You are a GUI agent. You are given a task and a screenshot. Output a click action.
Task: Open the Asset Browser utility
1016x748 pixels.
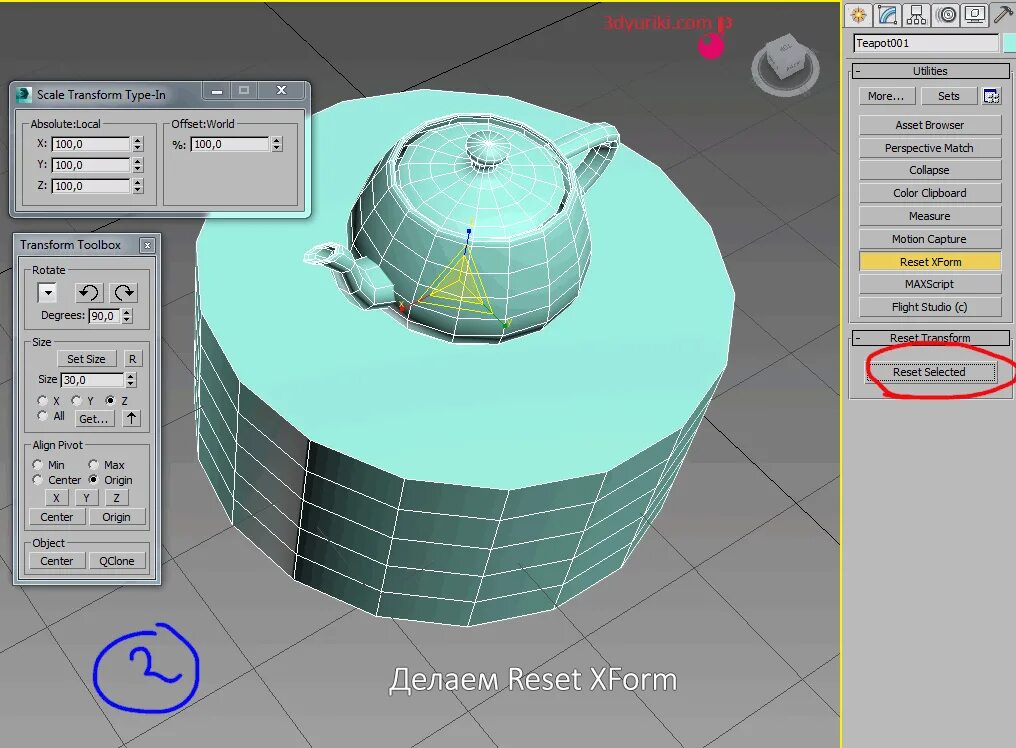(930, 124)
